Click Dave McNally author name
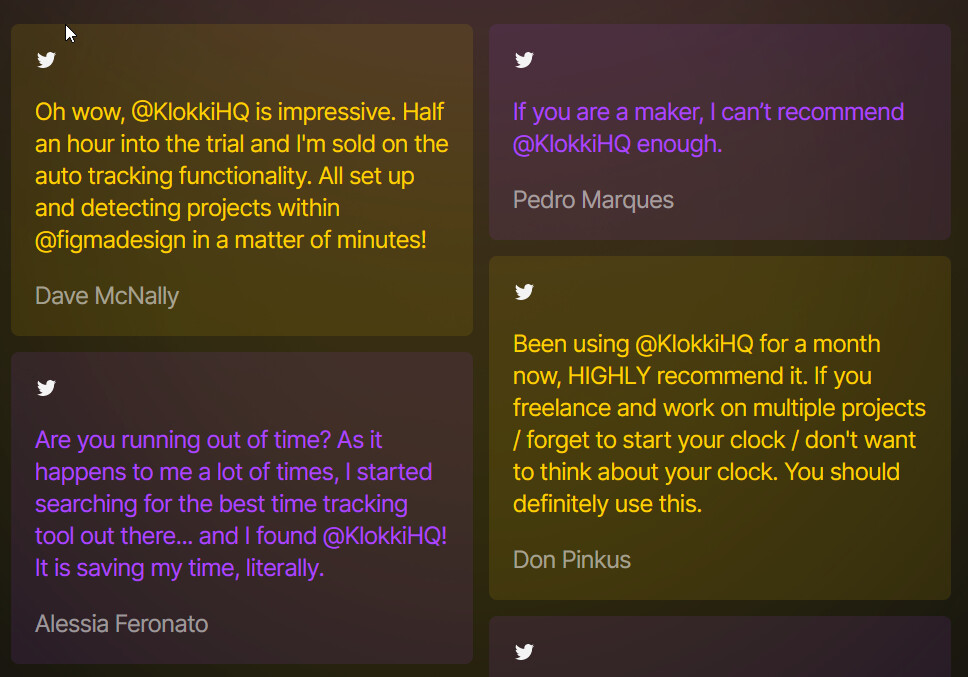Viewport: 968px width, 677px height. point(107,296)
